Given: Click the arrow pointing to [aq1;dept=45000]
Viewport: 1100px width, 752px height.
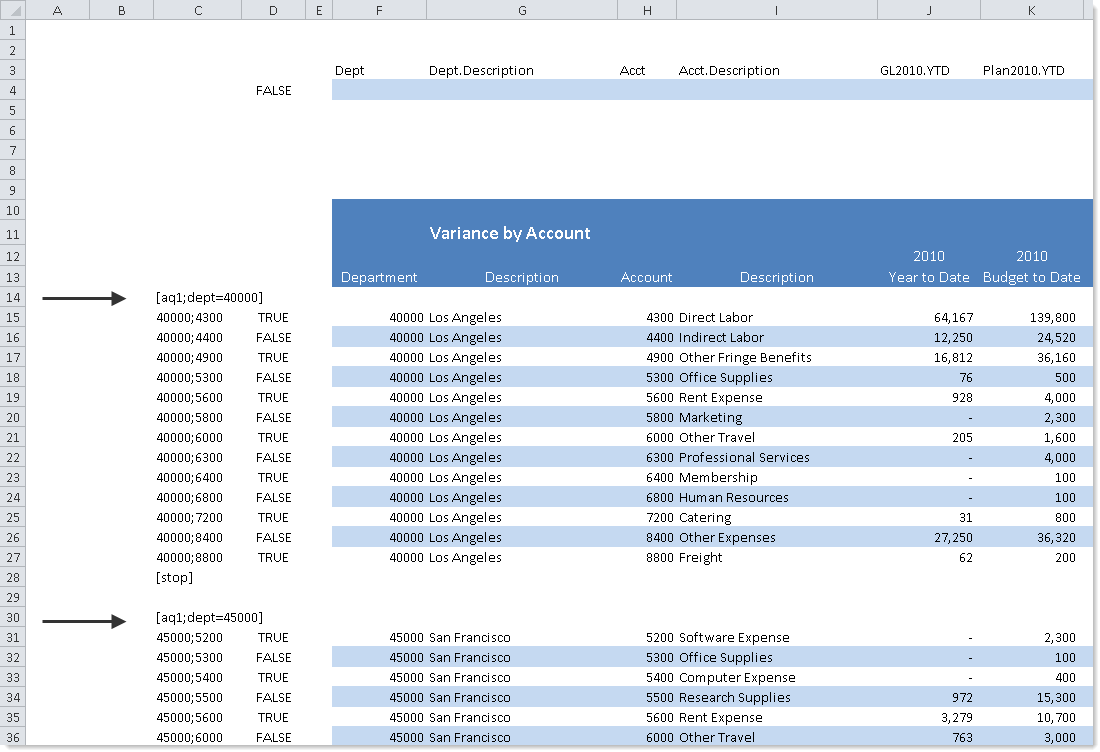Looking at the screenshot, I should tap(84, 621).
